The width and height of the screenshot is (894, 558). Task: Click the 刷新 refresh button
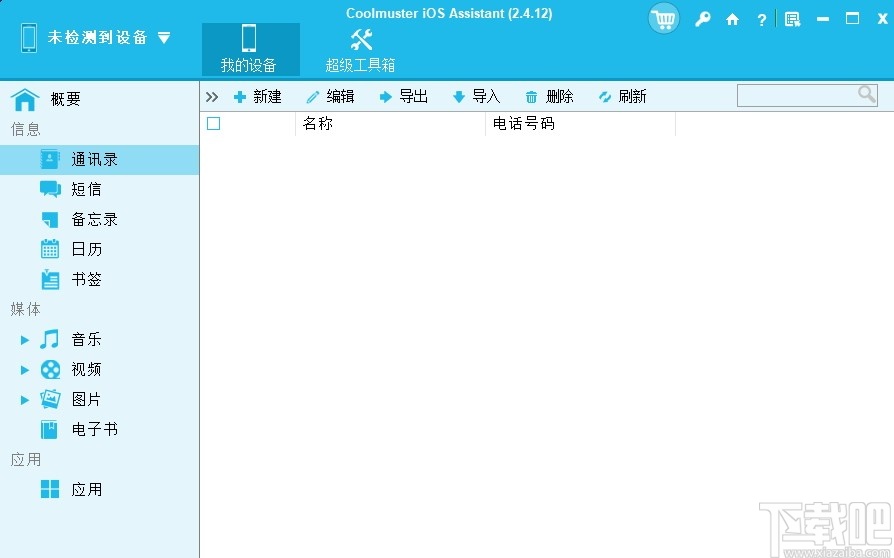tap(623, 97)
